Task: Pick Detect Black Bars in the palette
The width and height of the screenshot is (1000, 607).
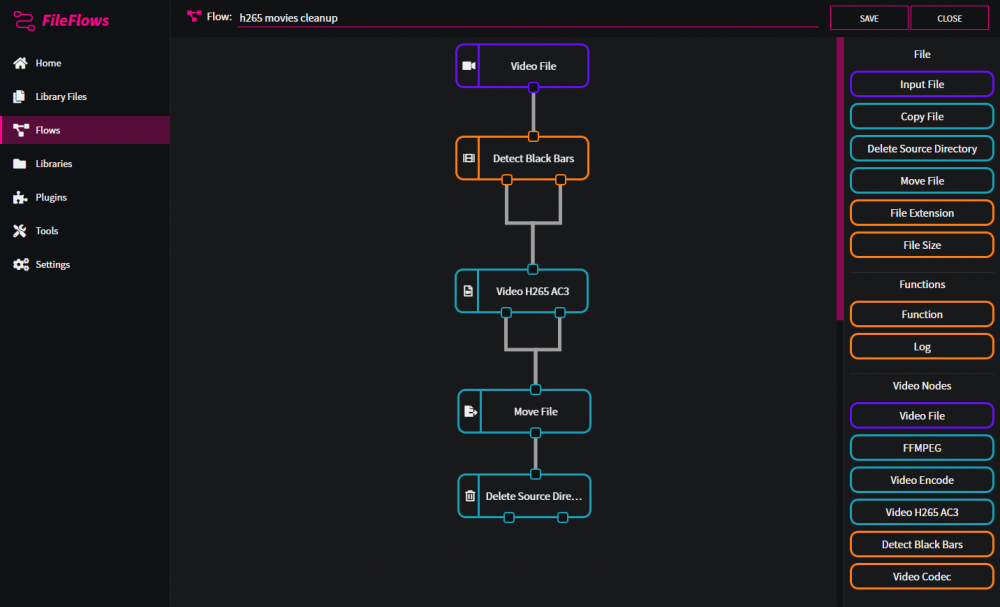Action: click(x=922, y=545)
